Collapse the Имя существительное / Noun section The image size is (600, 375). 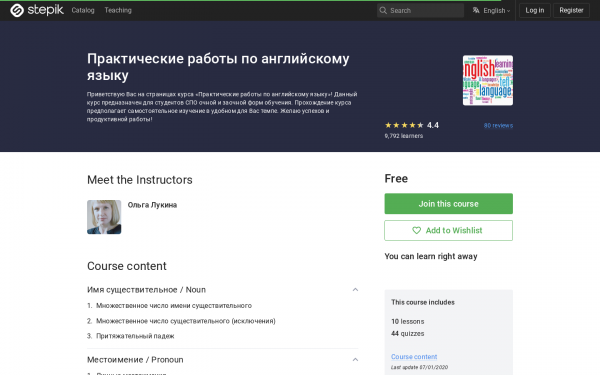click(355, 290)
